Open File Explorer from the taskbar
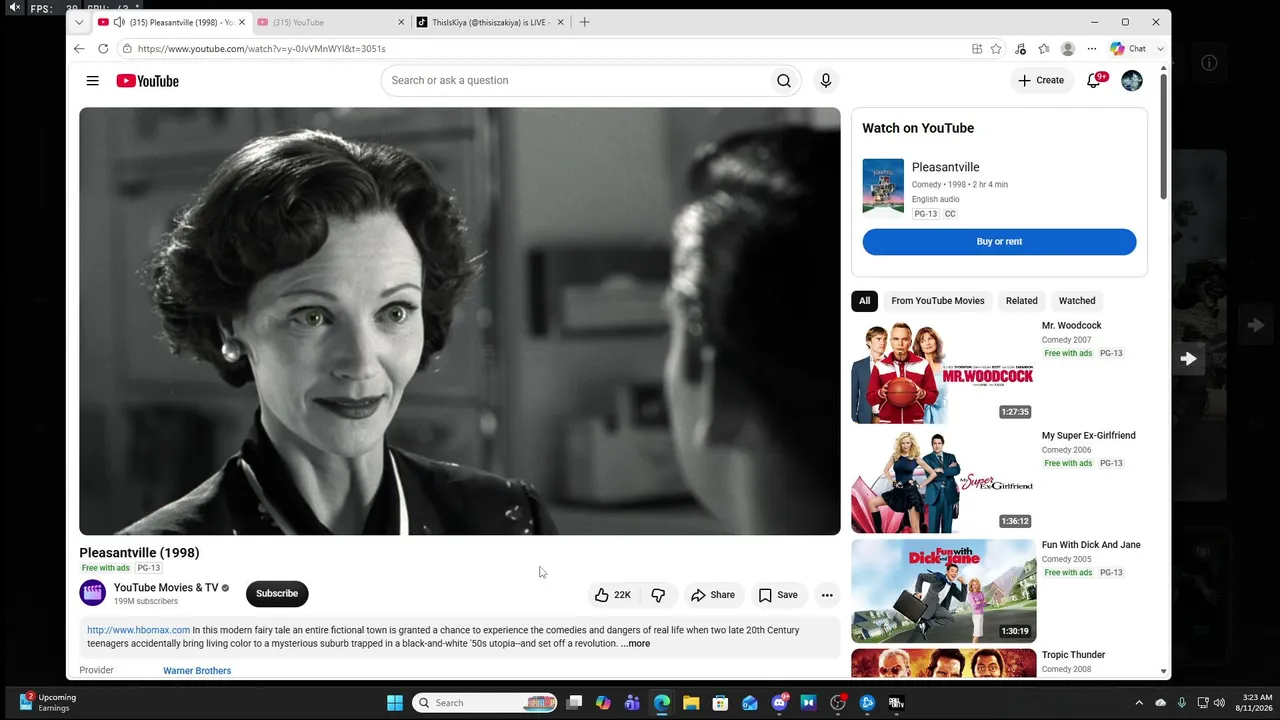This screenshot has width=1280, height=720. [x=691, y=703]
